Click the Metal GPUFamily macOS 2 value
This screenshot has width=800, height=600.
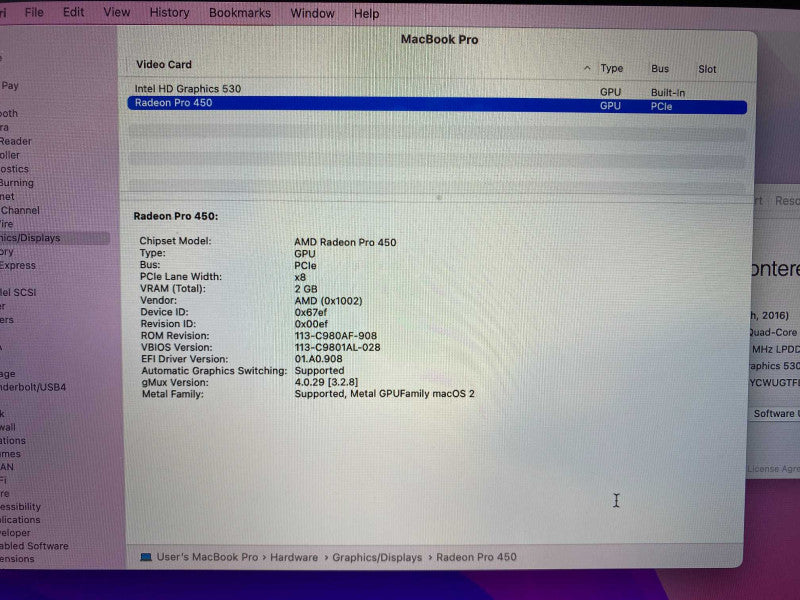pyautogui.click(x=384, y=394)
